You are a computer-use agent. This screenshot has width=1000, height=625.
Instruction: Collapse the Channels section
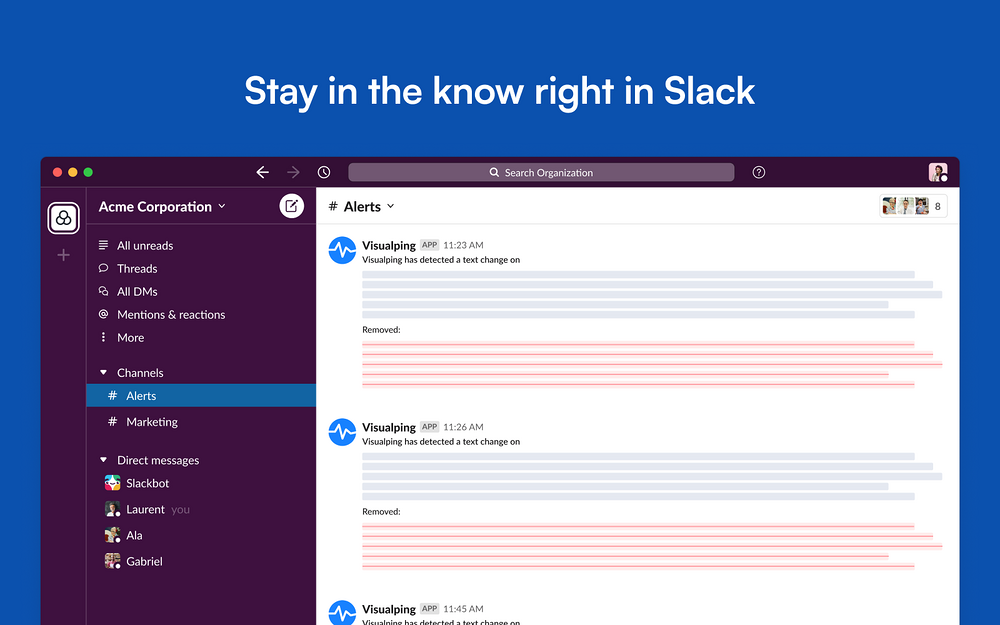(103, 372)
